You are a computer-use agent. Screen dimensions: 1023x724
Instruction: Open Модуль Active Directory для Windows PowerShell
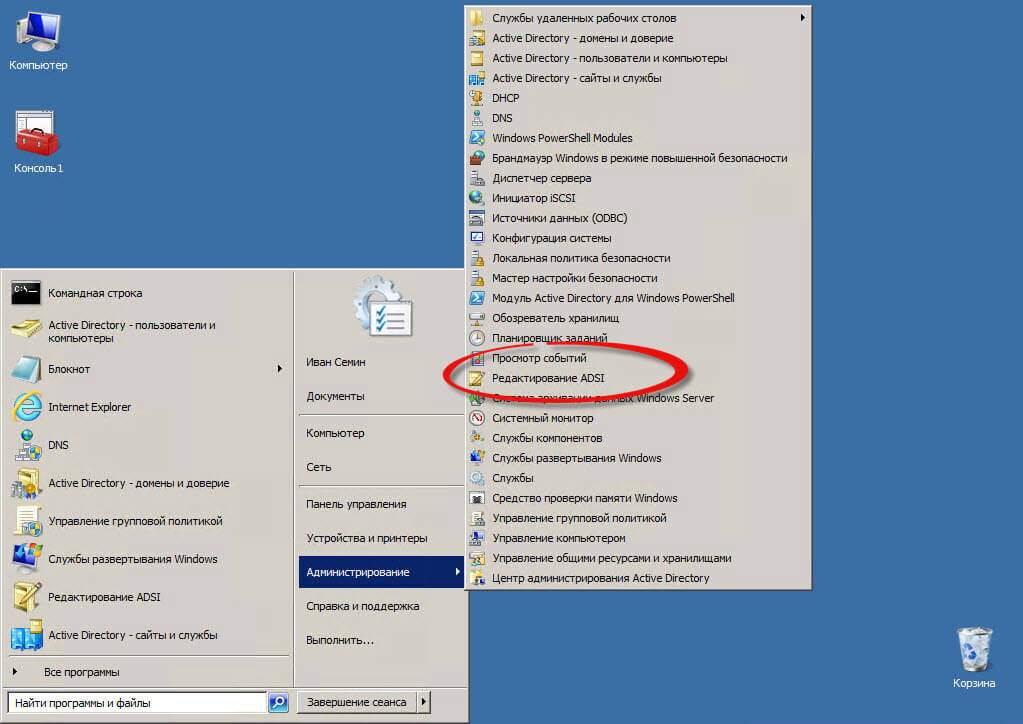pyautogui.click(x=638, y=298)
